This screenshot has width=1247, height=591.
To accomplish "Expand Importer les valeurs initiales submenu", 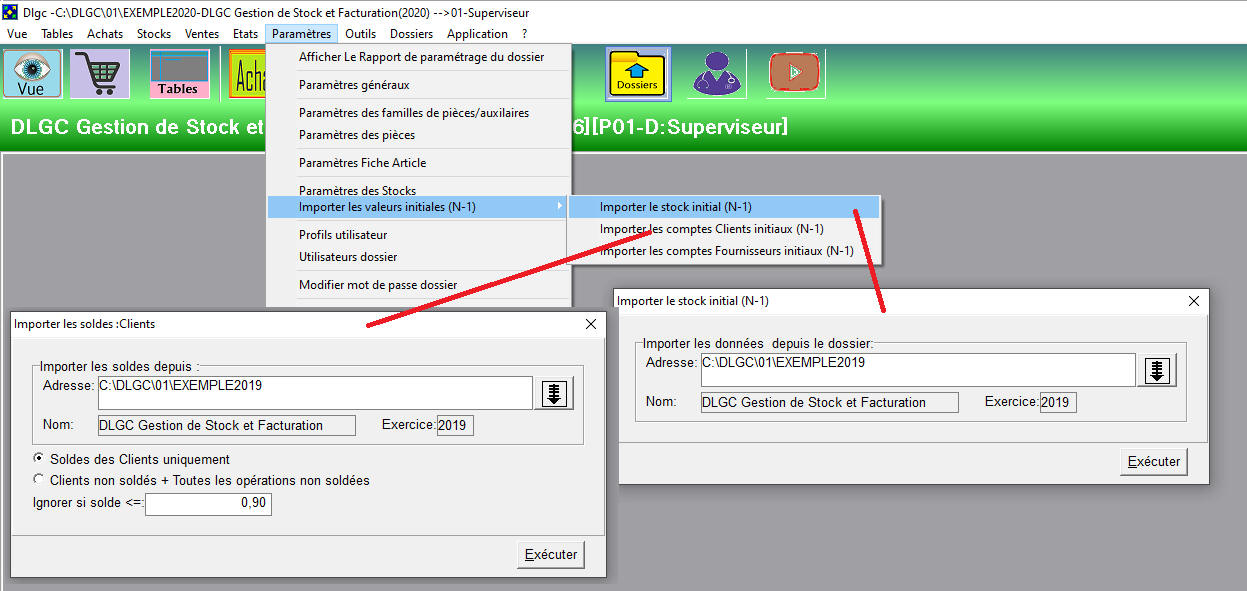I will pos(419,207).
